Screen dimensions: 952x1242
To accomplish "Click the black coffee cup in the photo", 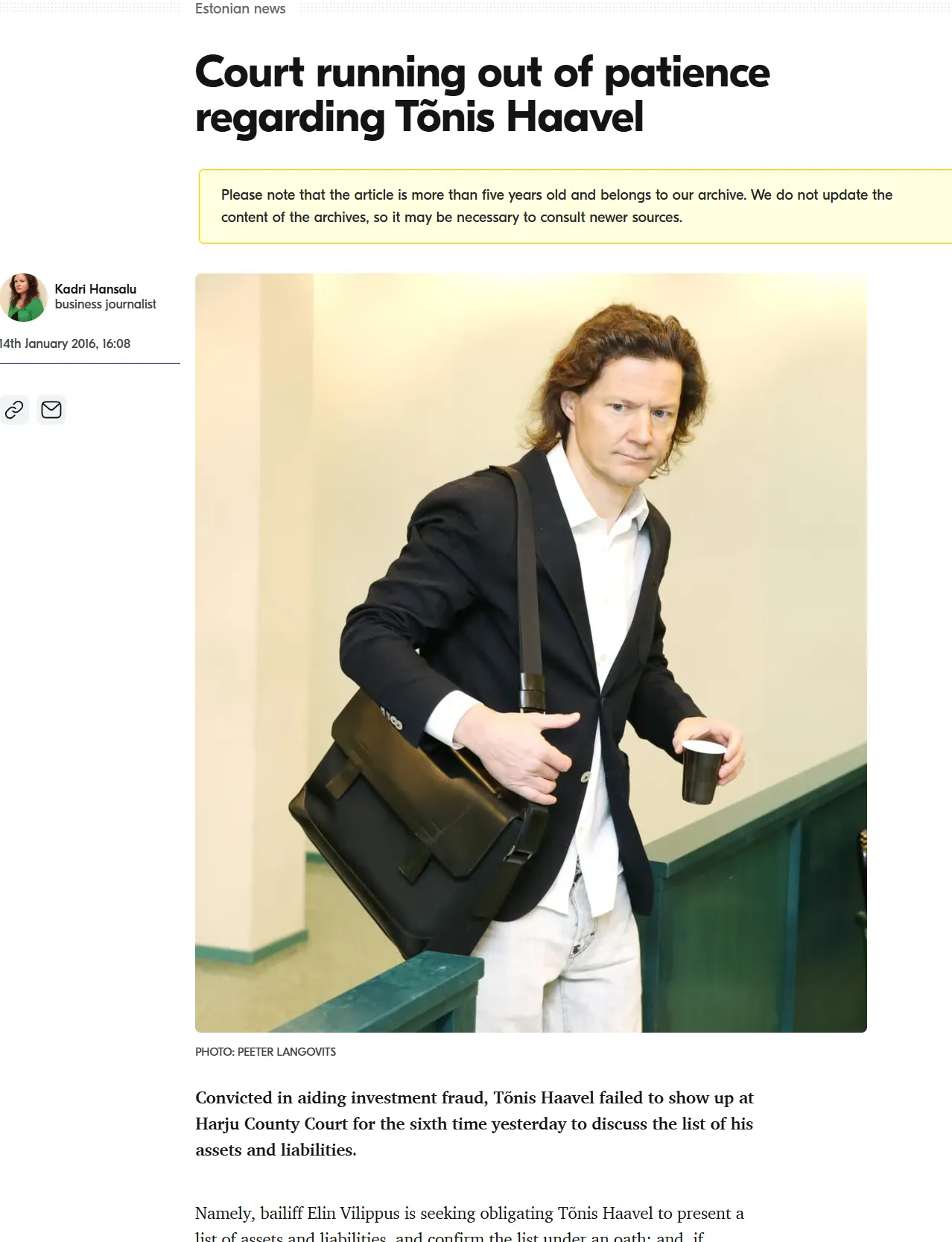I will click(x=702, y=770).
